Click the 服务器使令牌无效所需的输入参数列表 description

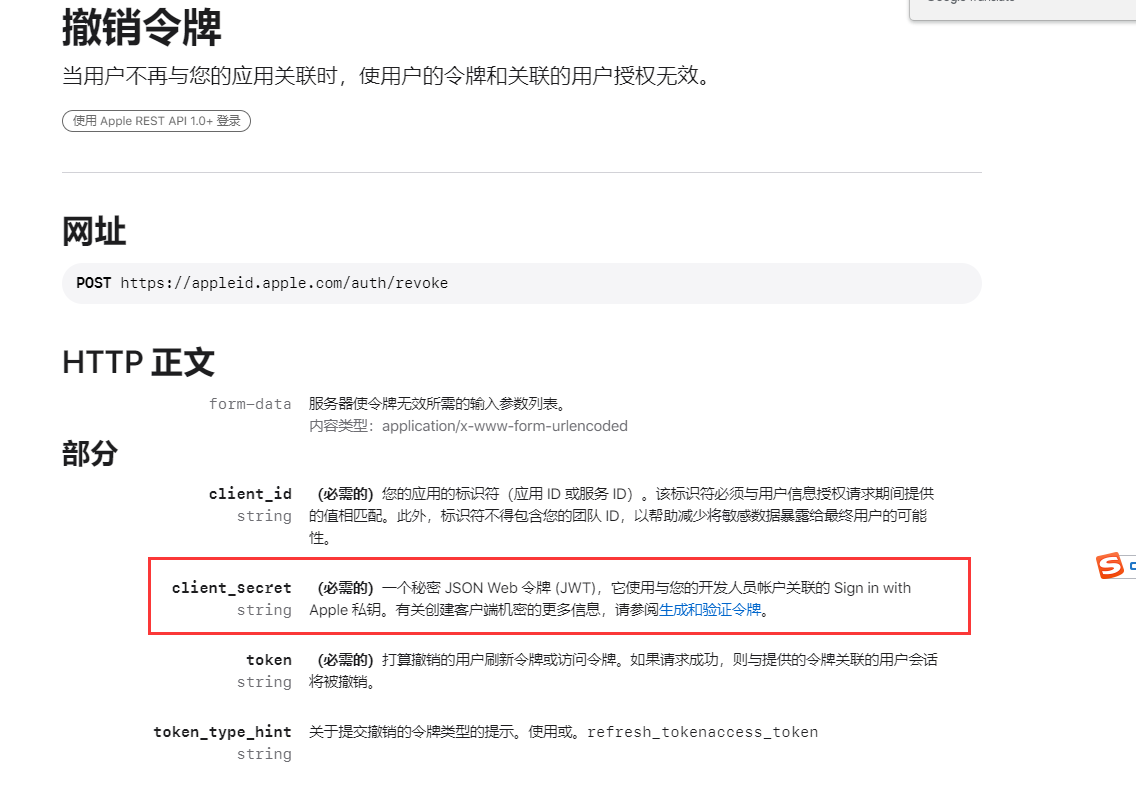[438, 404]
